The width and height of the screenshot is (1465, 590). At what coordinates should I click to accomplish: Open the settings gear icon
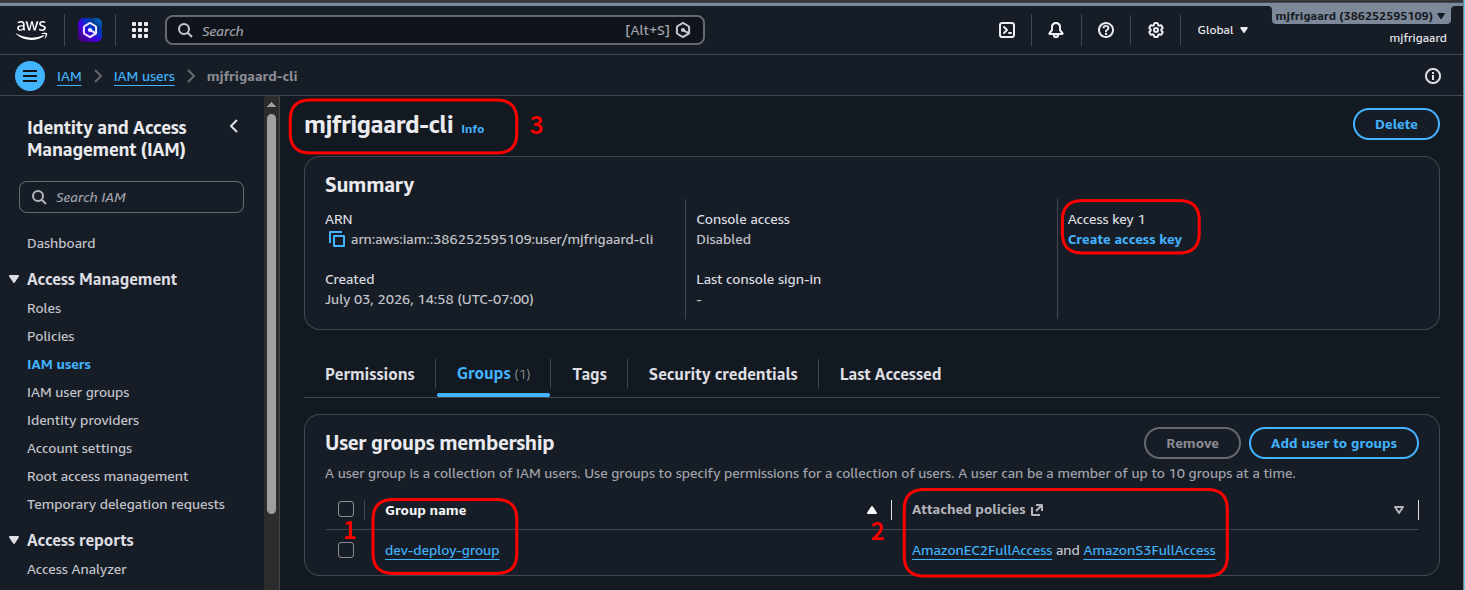(1156, 30)
